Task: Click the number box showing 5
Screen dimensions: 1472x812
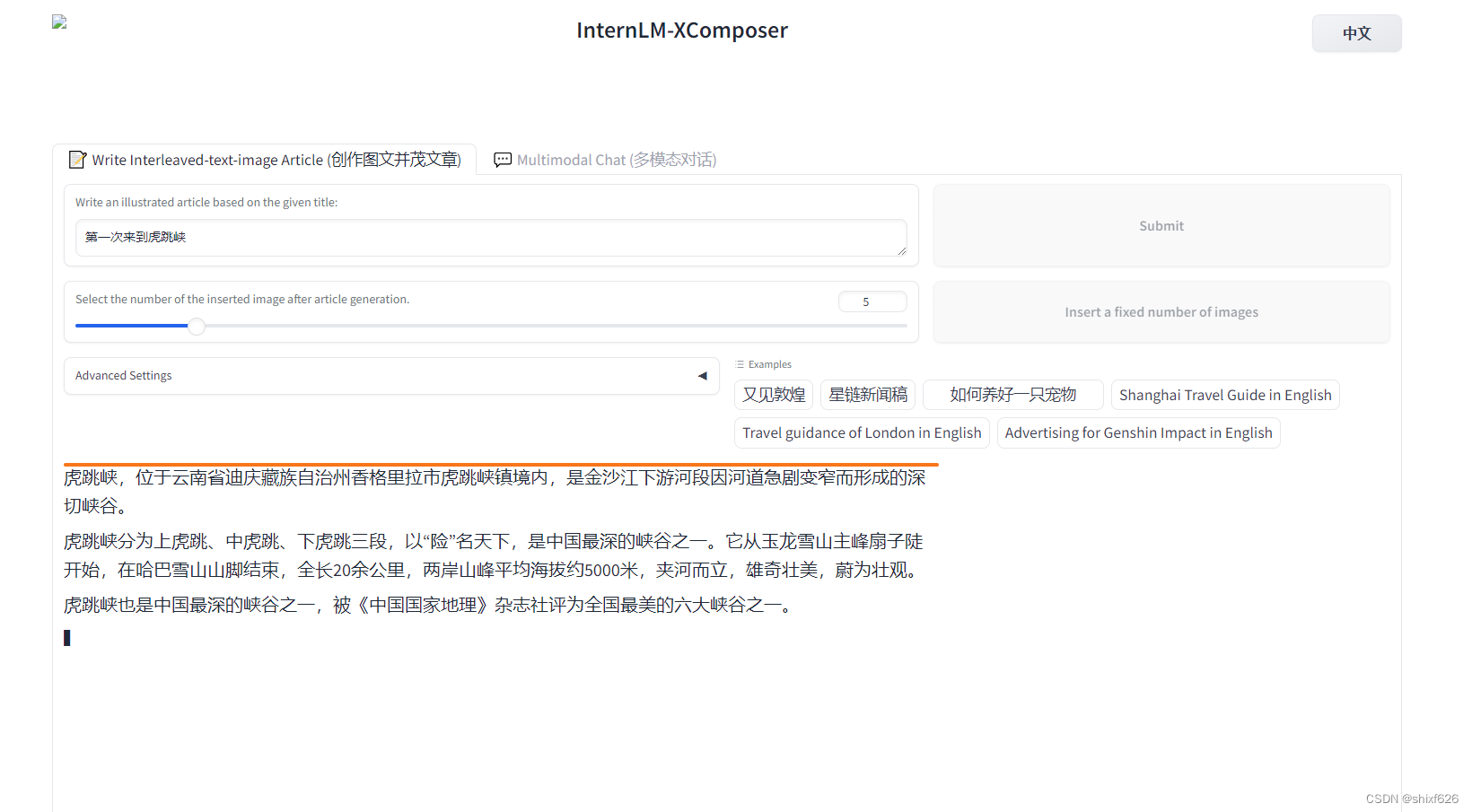Action: click(872, 301)
